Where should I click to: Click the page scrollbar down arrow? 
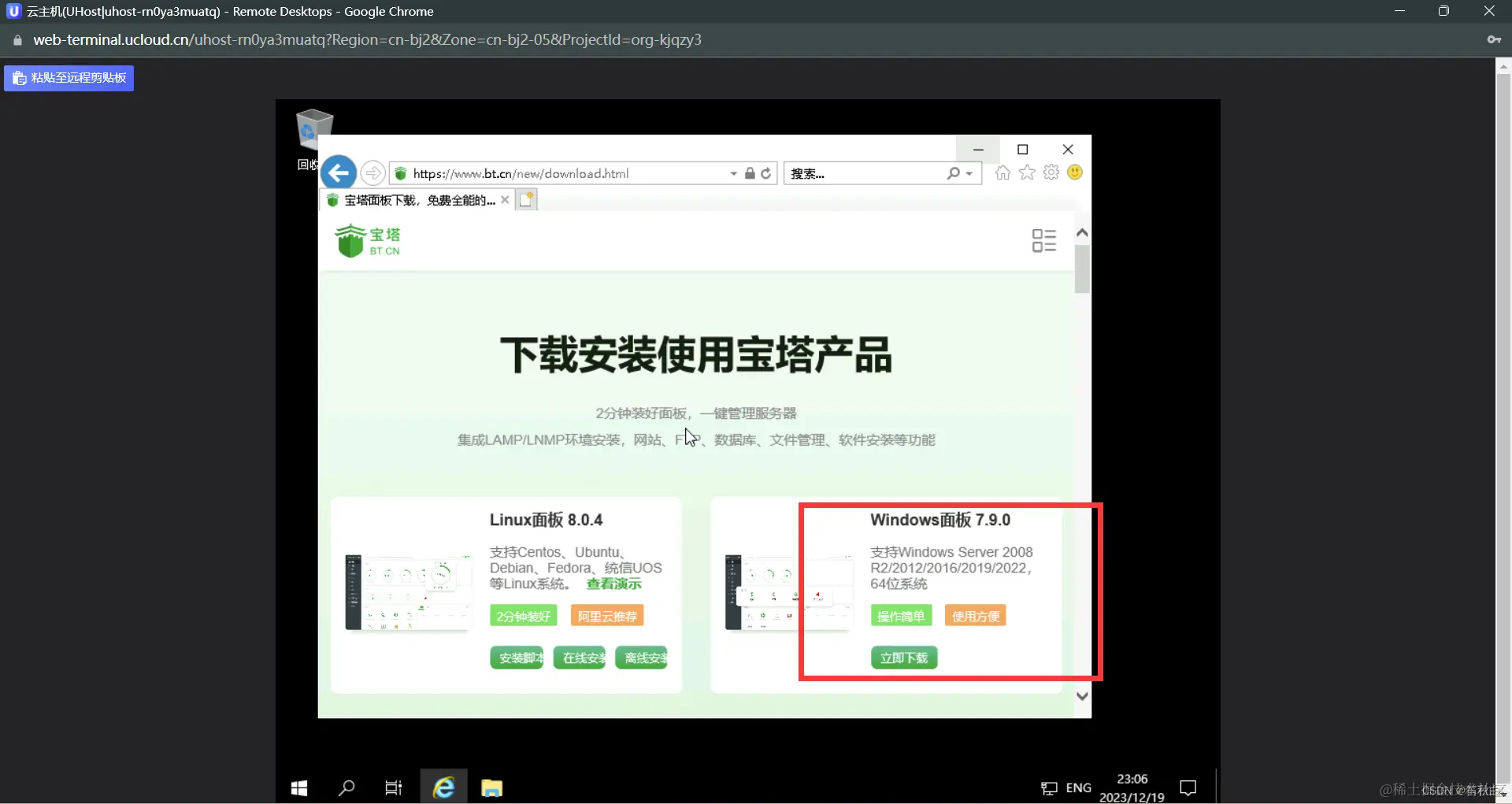pyautogui.click(x=1083, y=695)
